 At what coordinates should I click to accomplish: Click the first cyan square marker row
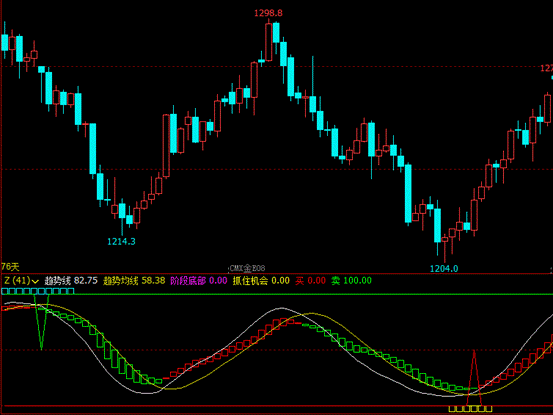point(38,291)
